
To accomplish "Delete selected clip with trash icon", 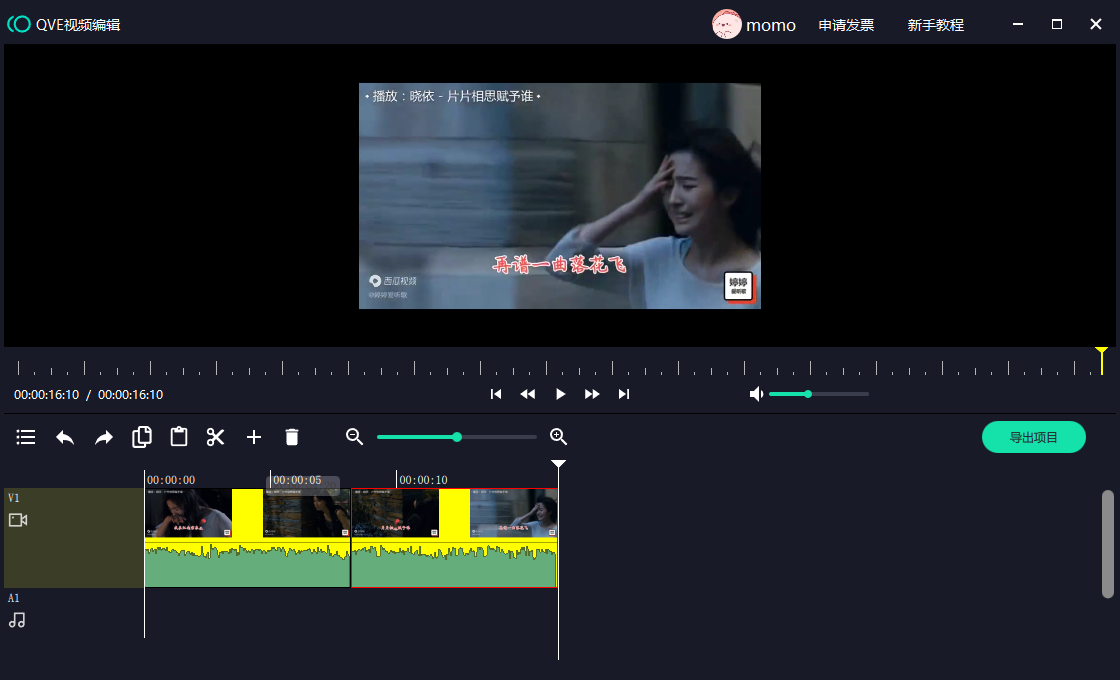I will (292, 437).
